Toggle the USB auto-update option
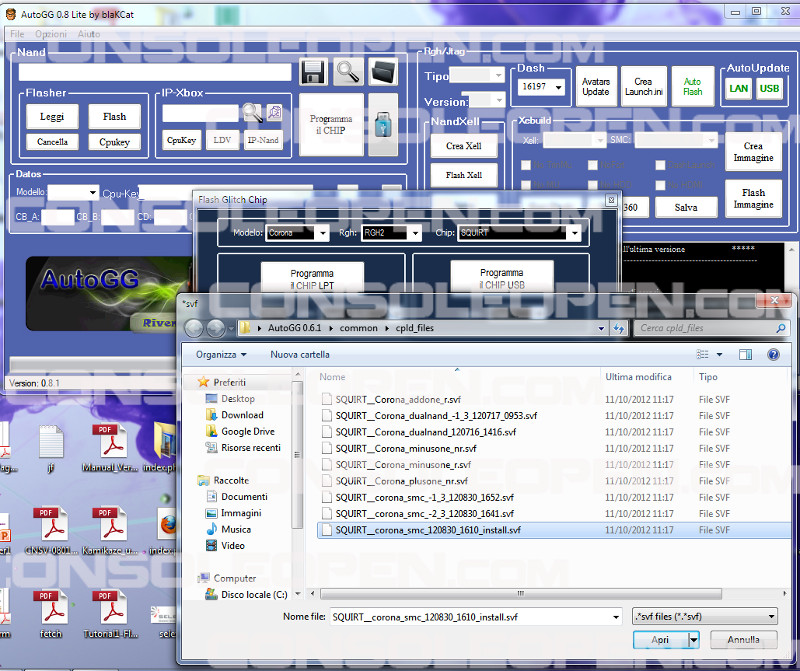The height and width of the screenshot is (671, 800). (769, 88)
